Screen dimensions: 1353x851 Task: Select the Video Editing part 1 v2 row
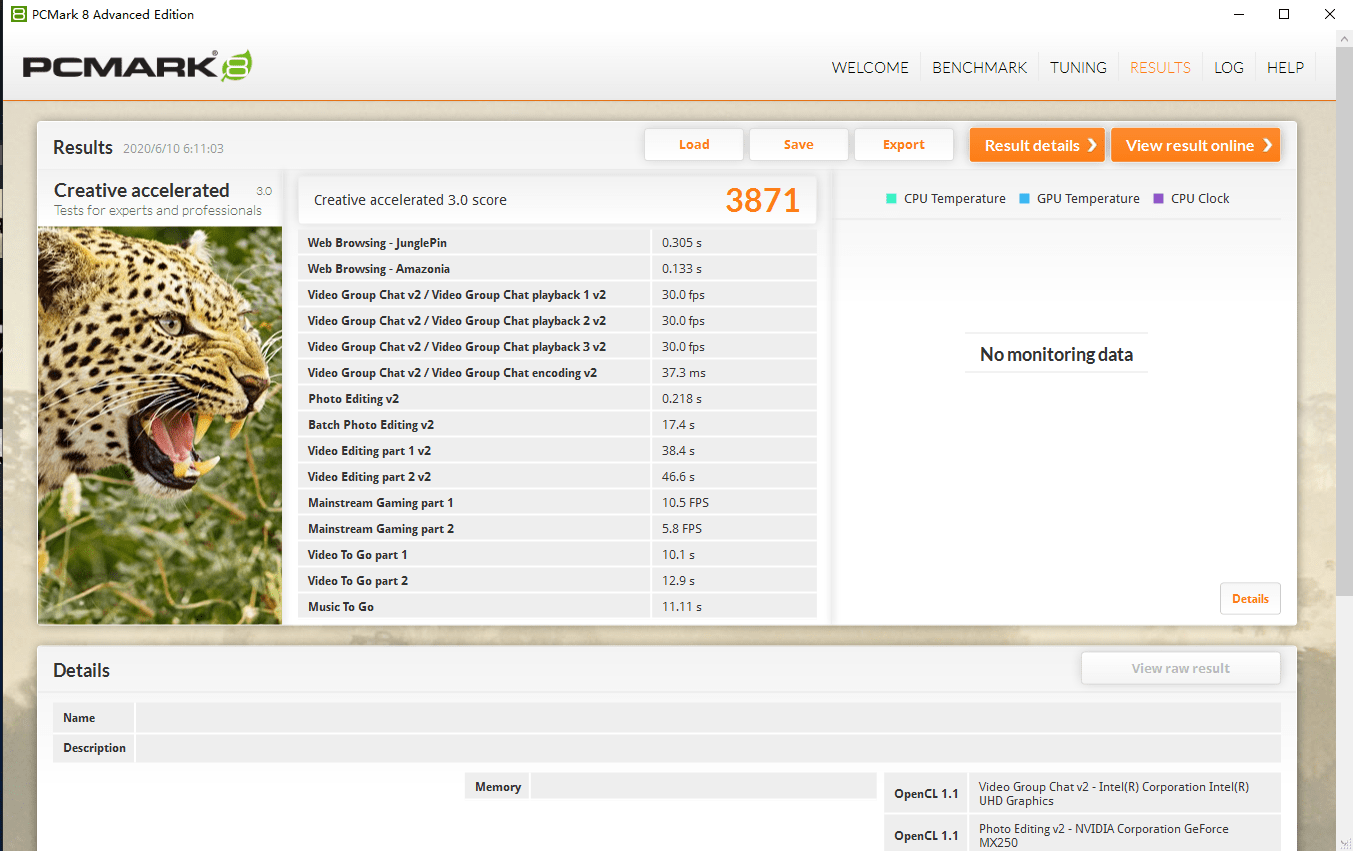[x=557, y=450]
